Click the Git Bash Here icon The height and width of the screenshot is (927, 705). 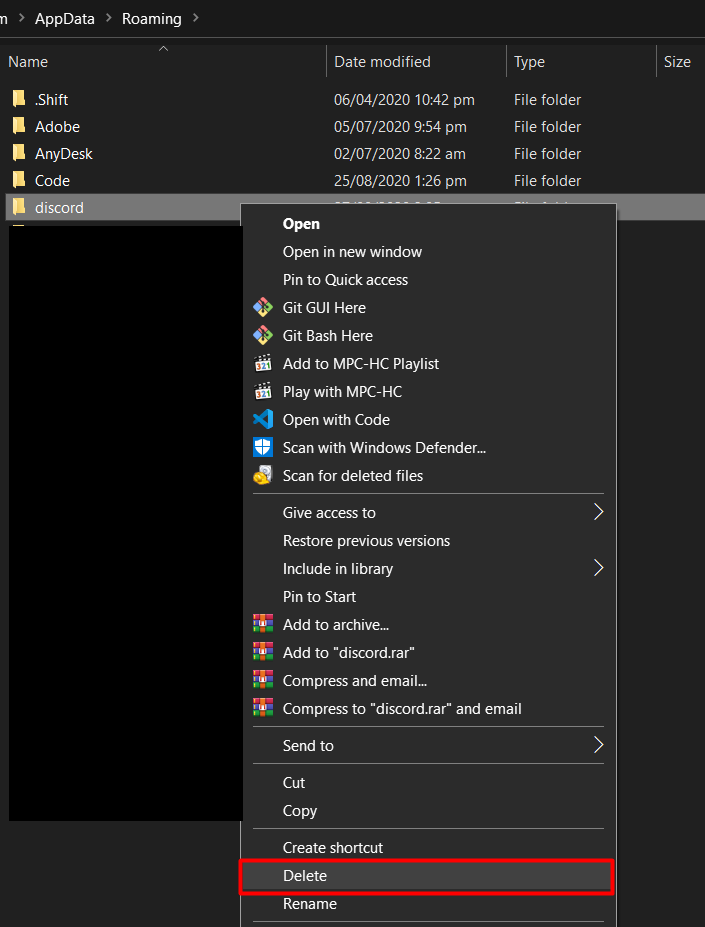tap(263, 335)
